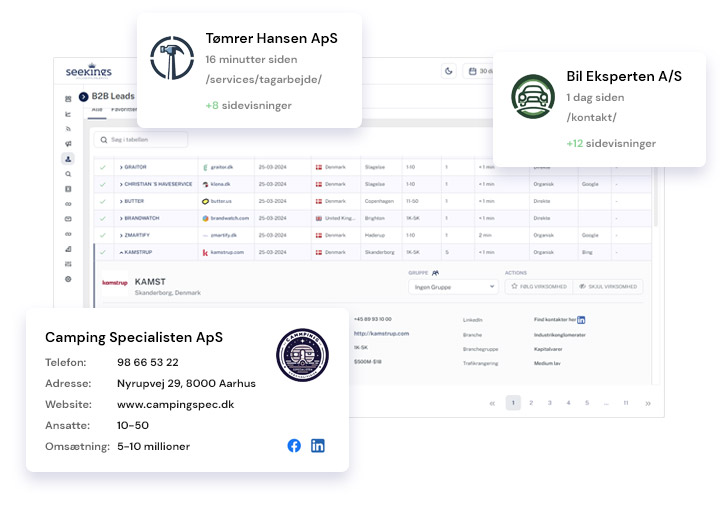The image size is (727, 506).
Task: Click round arrow icon beside B2B Leads
Action: 83,96
